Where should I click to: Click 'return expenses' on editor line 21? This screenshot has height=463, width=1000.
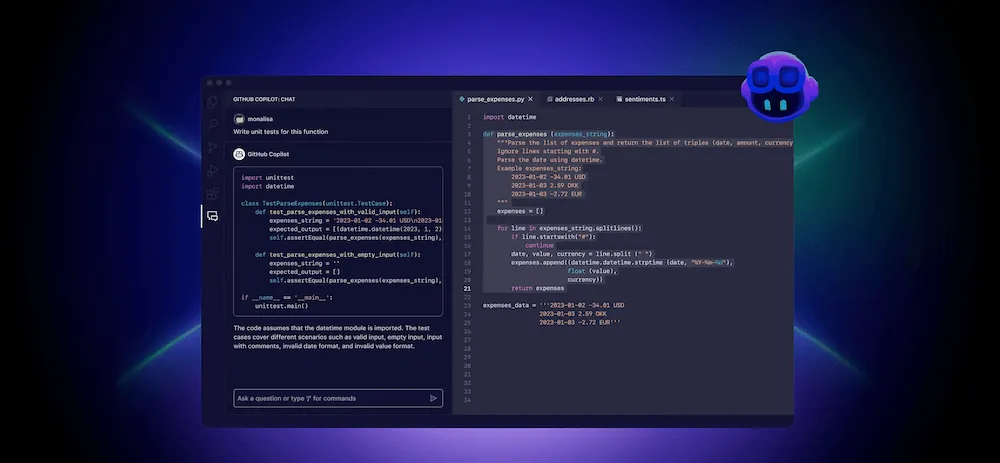[x=537, y=288]
